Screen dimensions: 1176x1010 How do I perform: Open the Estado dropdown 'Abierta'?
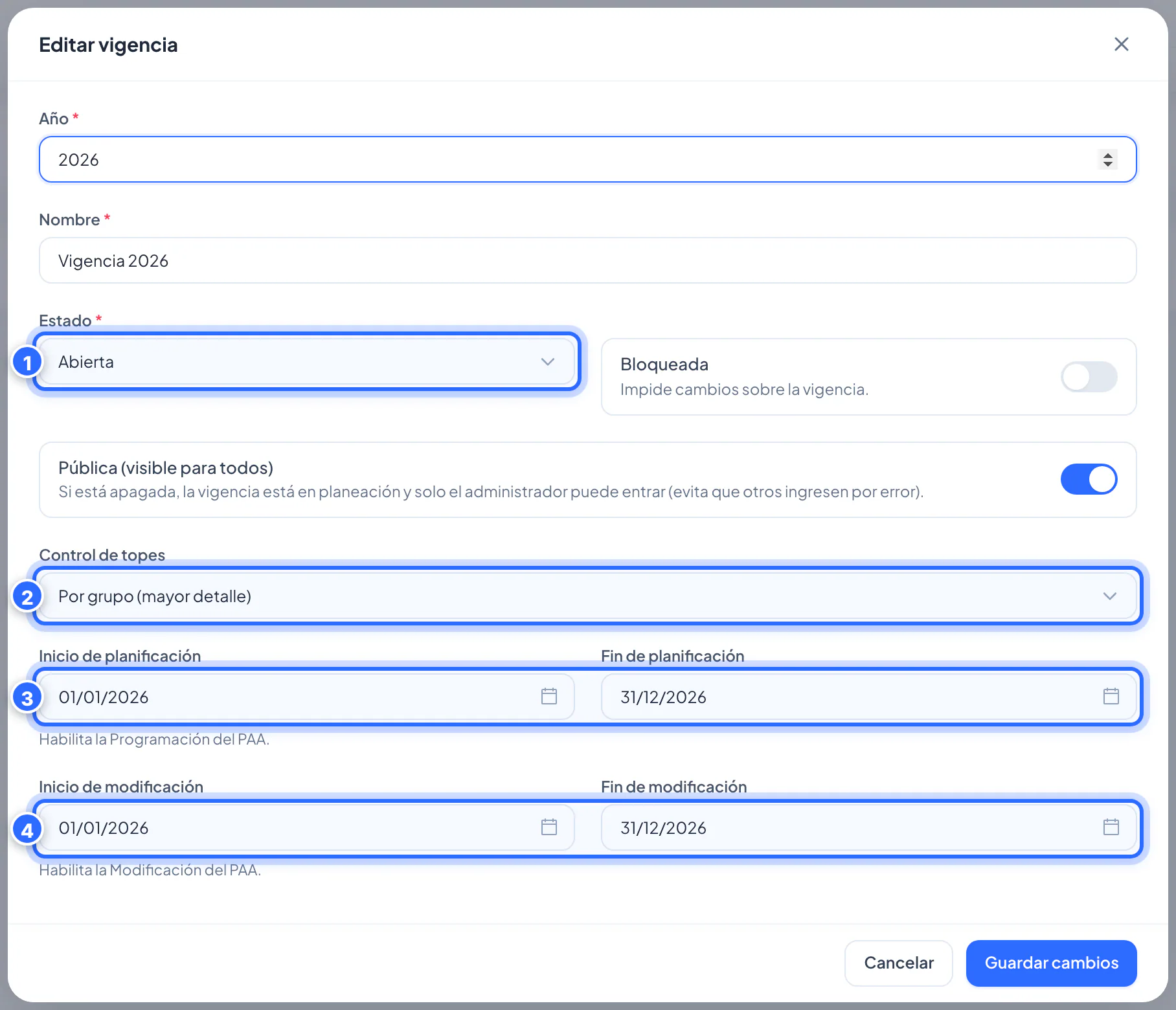pos(307,362)
